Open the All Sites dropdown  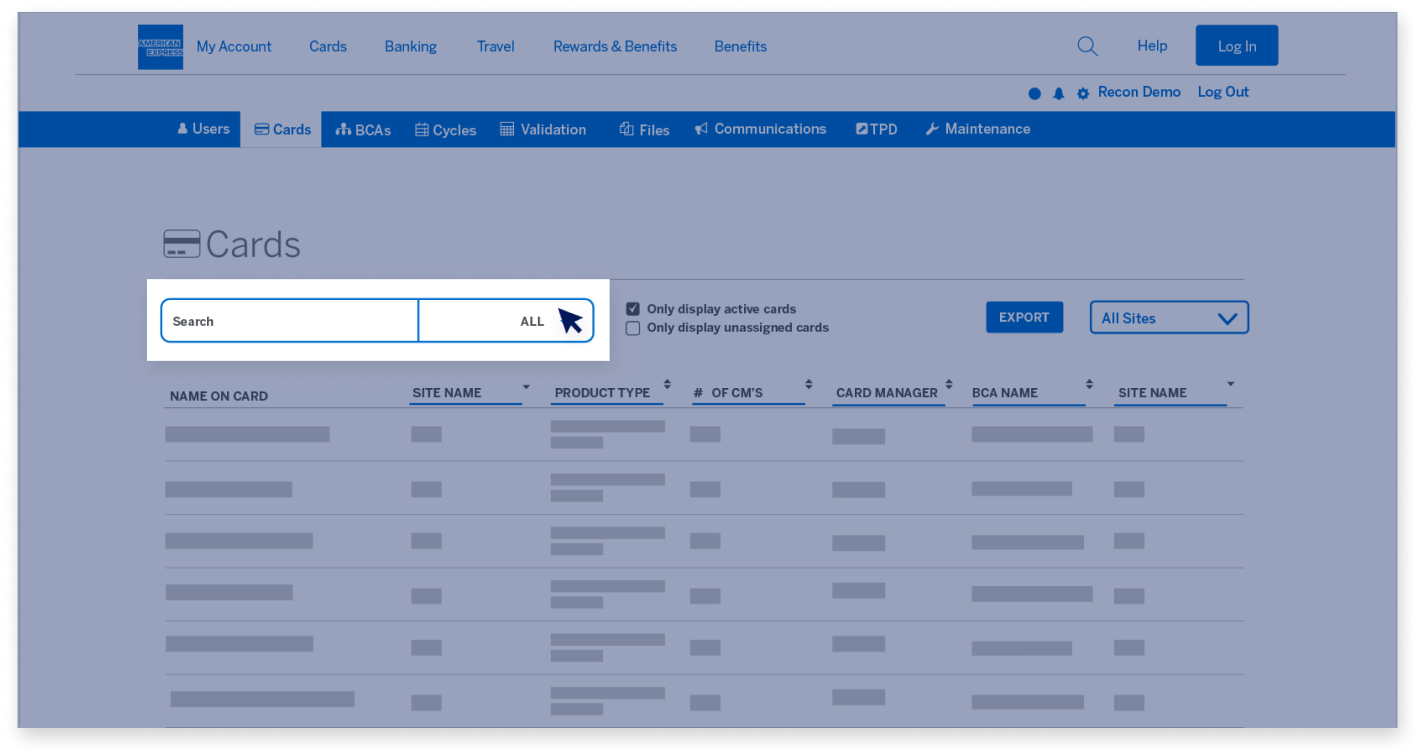(1168, 317)
